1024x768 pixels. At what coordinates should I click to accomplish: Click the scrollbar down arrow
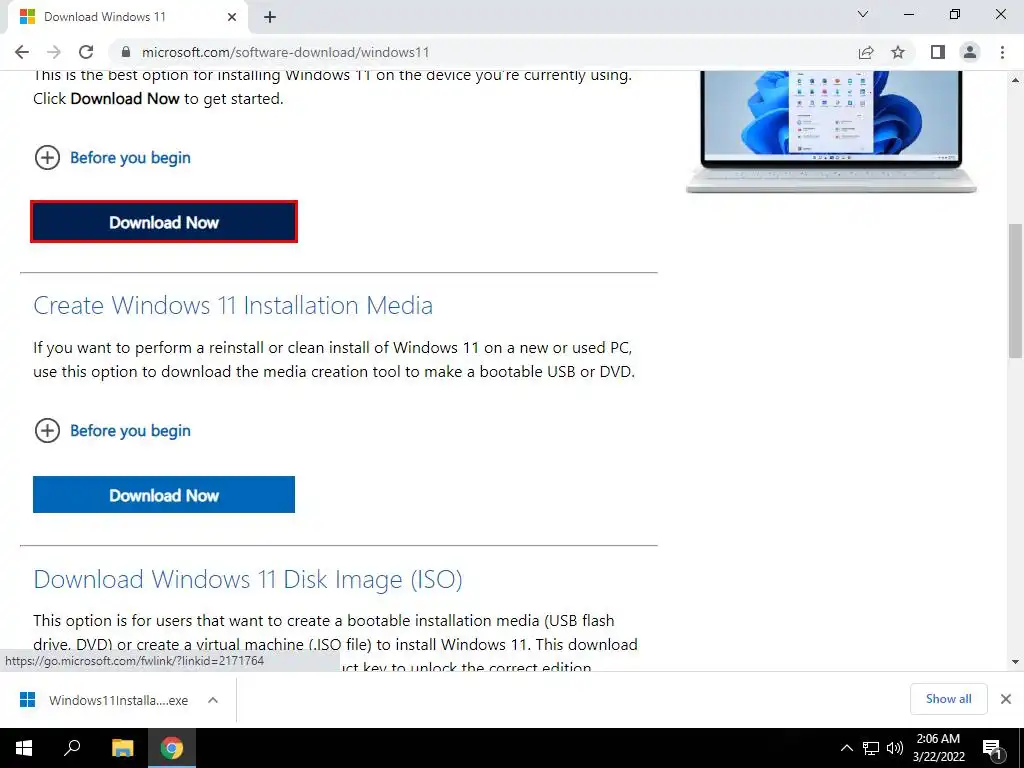1015,662
